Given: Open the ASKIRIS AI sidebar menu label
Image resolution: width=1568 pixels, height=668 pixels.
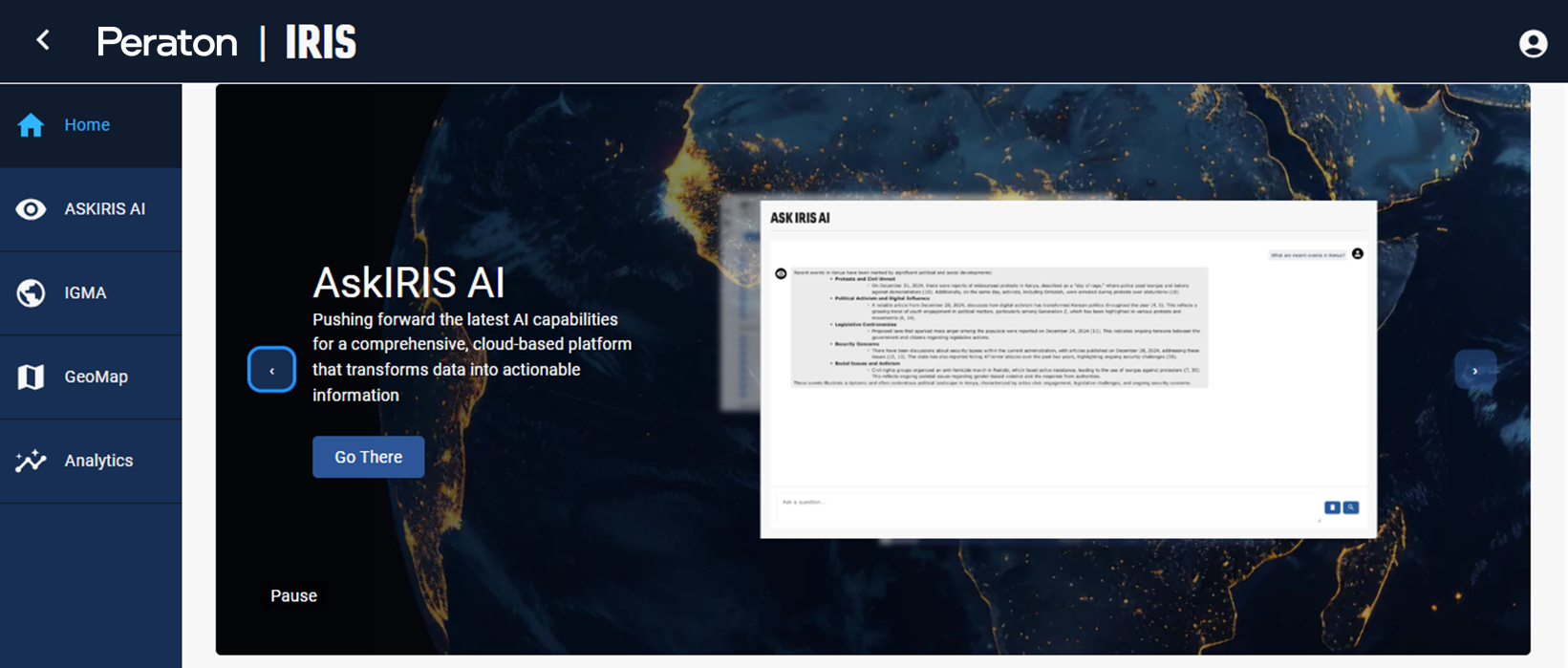Looking at the screenshot, I should point(104,209).
